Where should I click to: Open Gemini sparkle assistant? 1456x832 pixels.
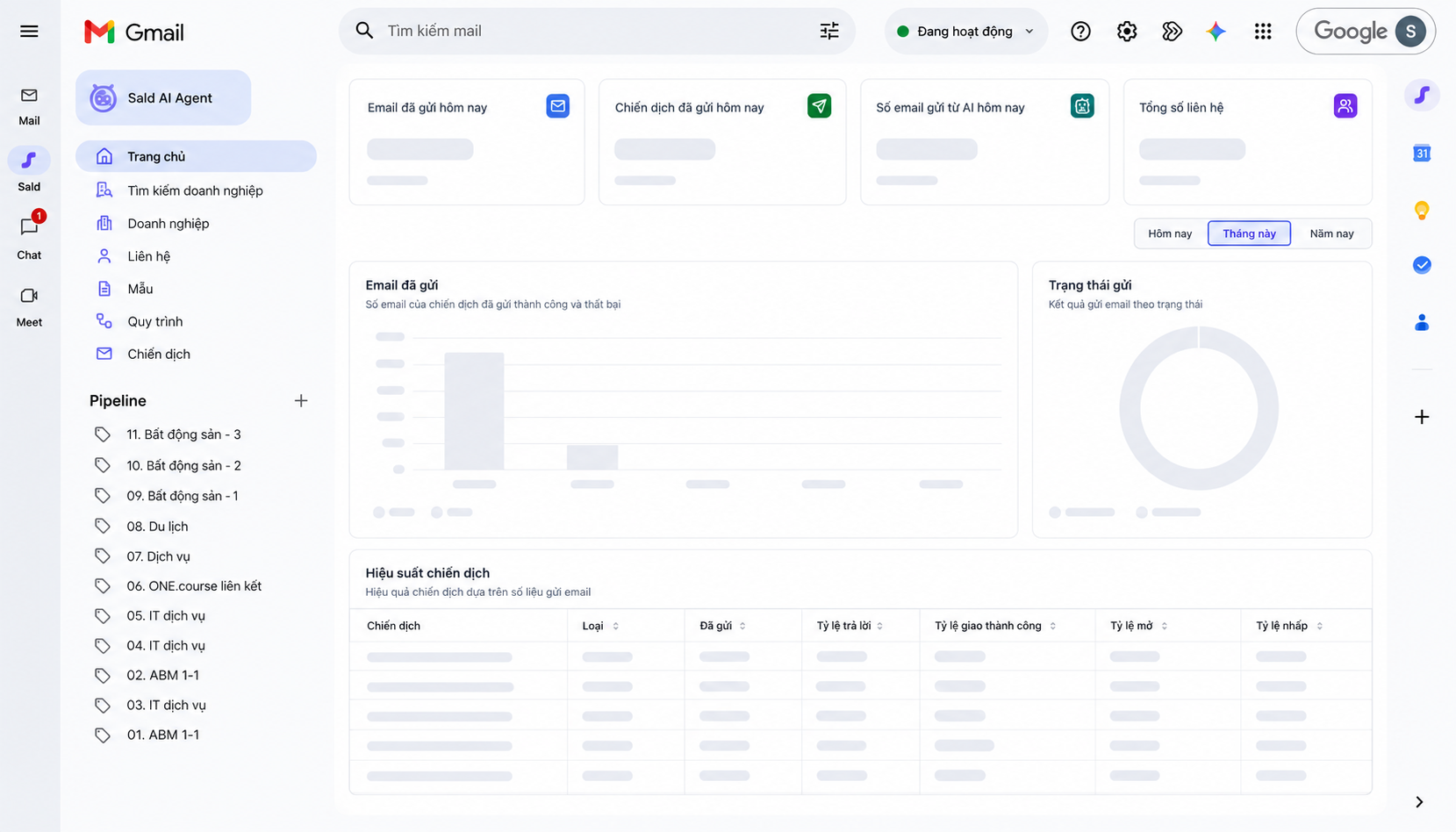point(1216,32)
